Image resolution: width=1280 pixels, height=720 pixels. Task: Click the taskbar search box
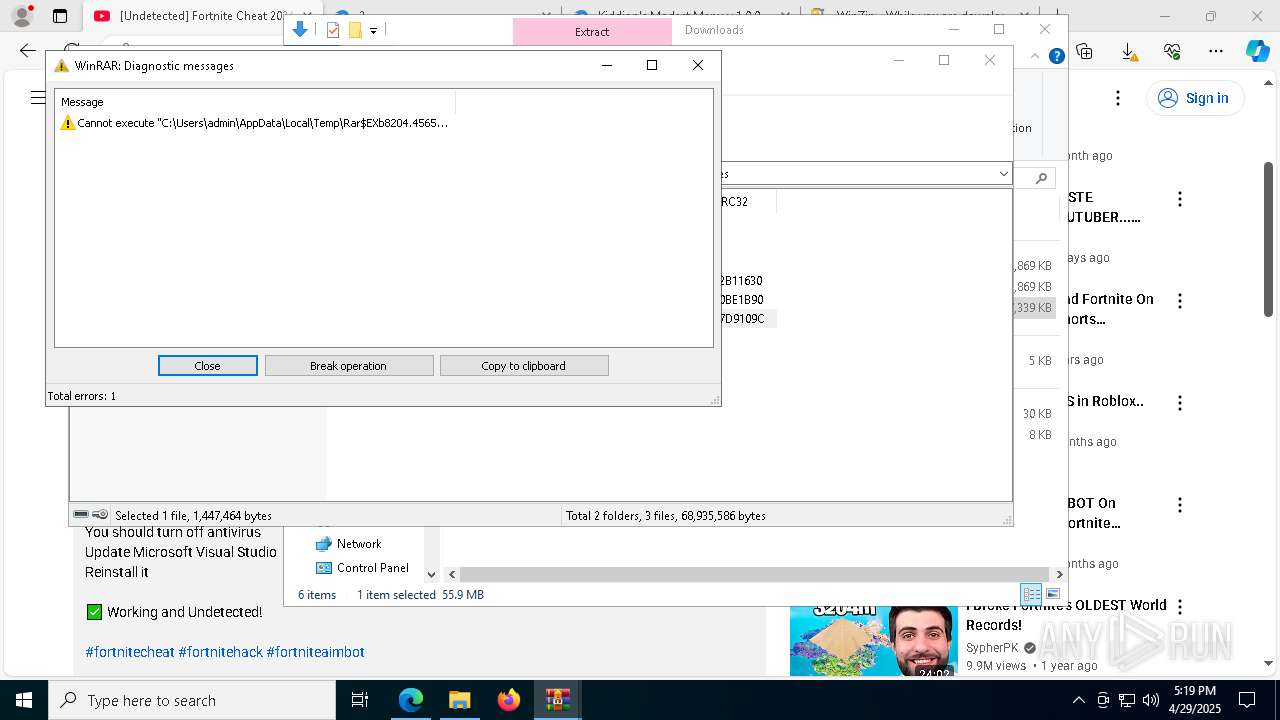coord(192,700)
